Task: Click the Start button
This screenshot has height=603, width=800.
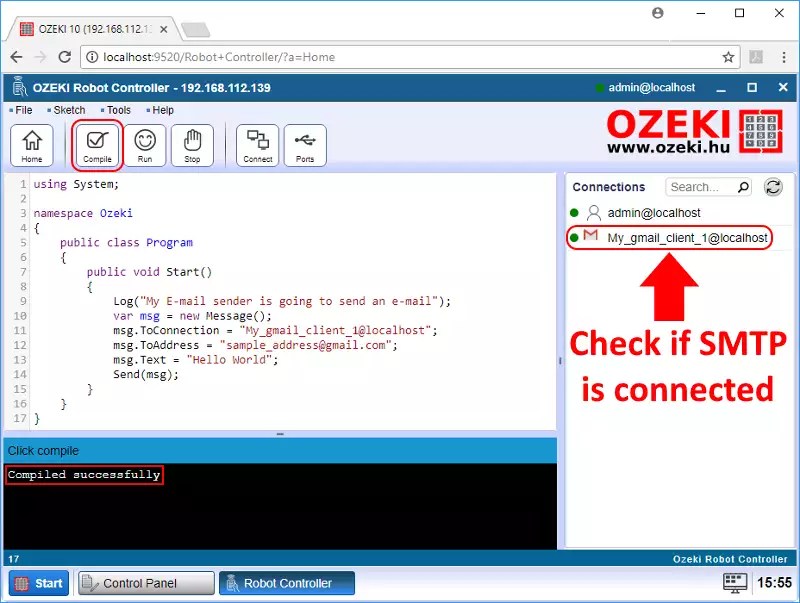Action: [x=39, y=583]
